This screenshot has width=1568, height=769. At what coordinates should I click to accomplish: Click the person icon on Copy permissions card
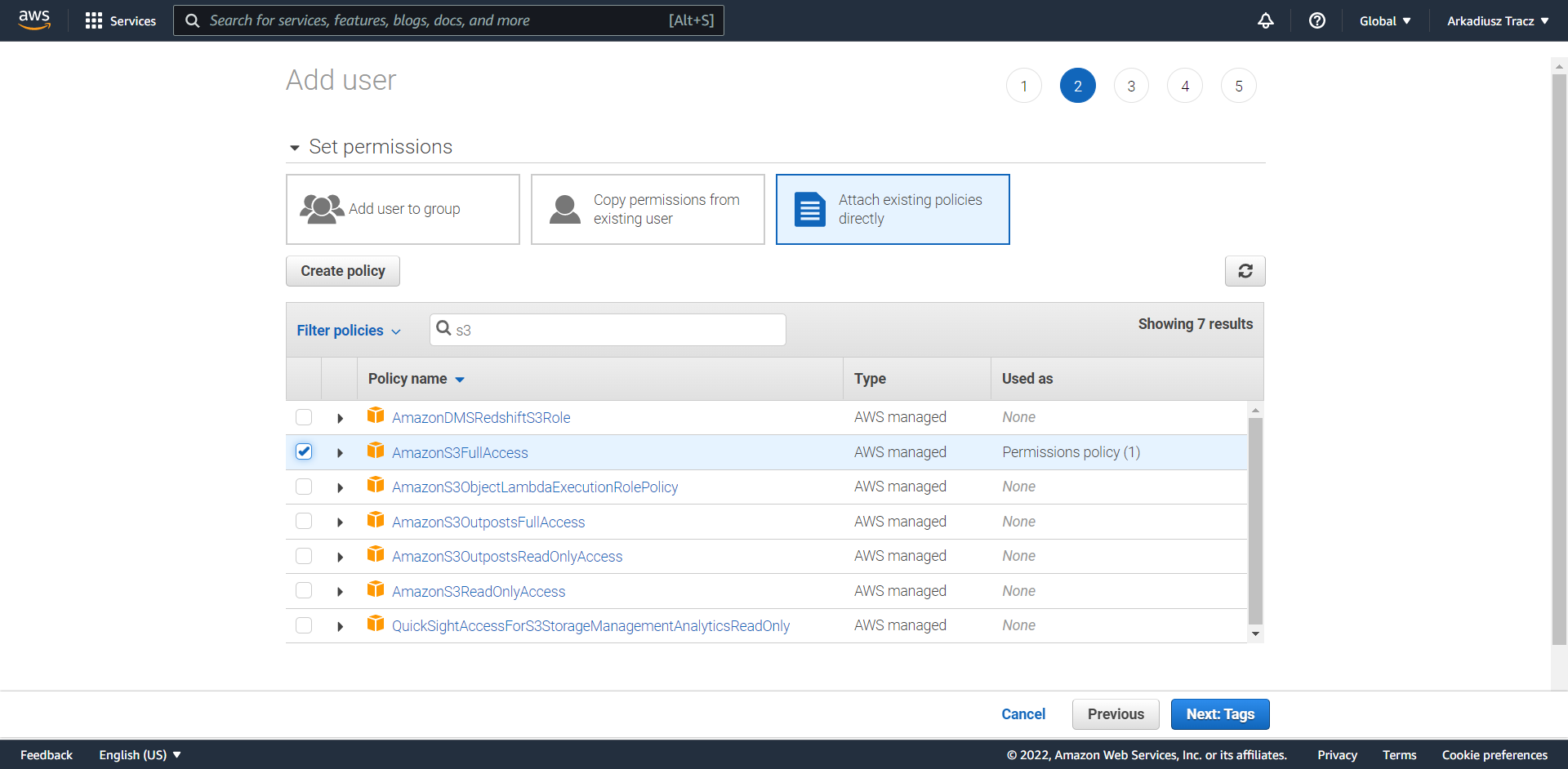(x=565, y=209)
